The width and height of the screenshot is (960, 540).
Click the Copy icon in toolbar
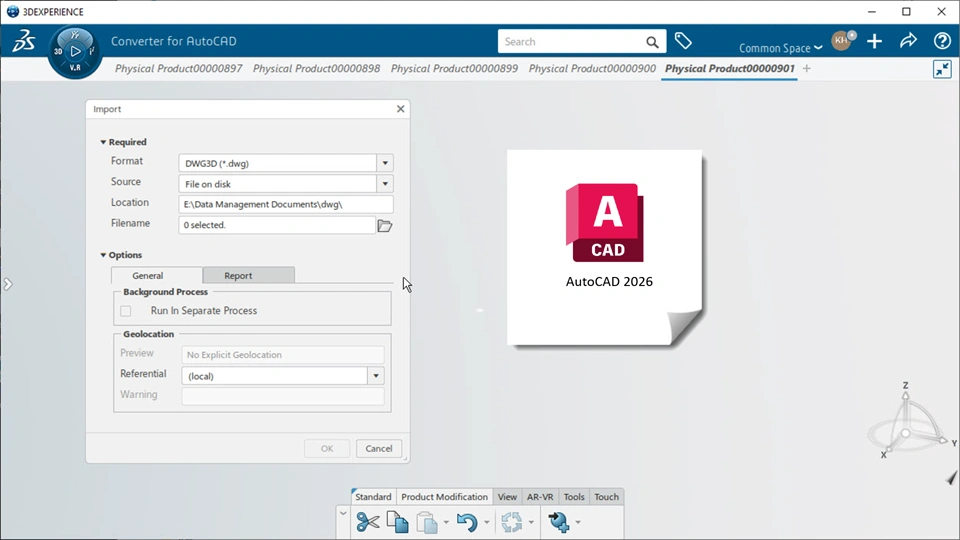pyautogui.click(x=398, y=522)
